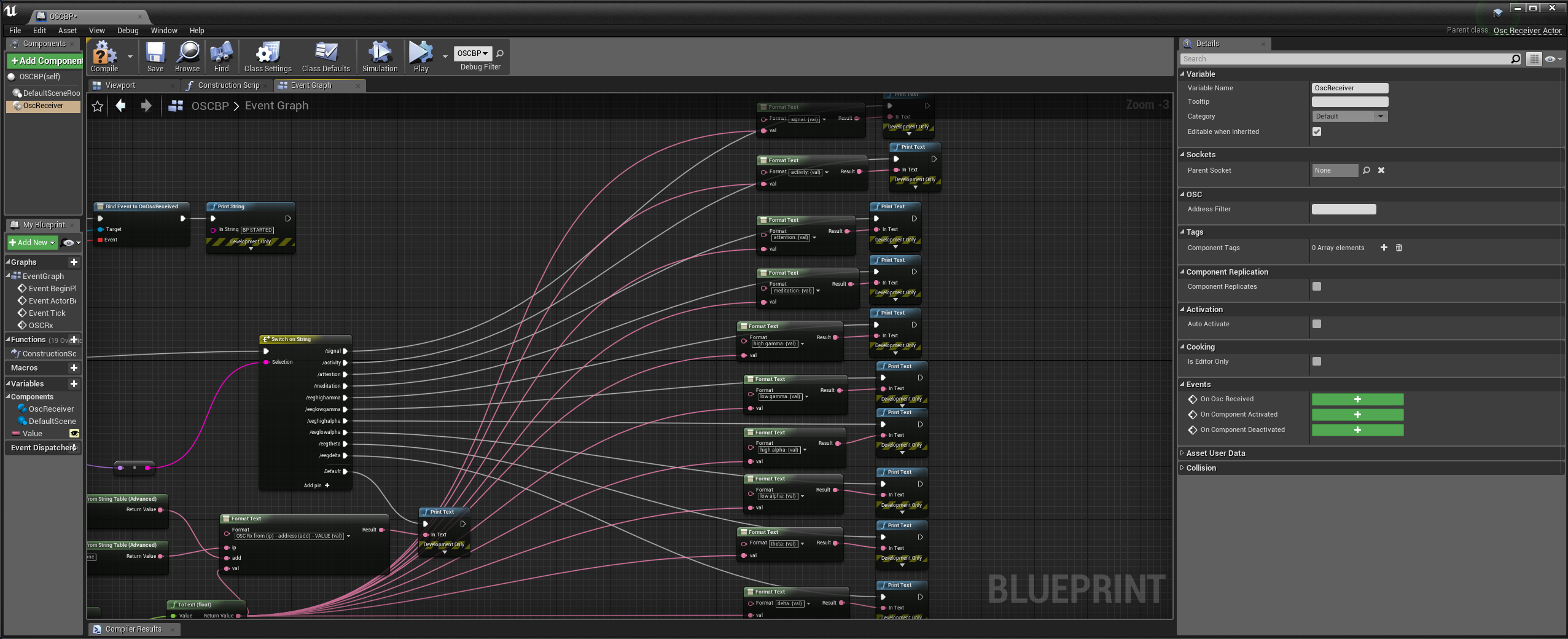Click the debug filter magnifier icon
Image resolution: width=1568 pixels, height=639 pixels.
[500, 53]
